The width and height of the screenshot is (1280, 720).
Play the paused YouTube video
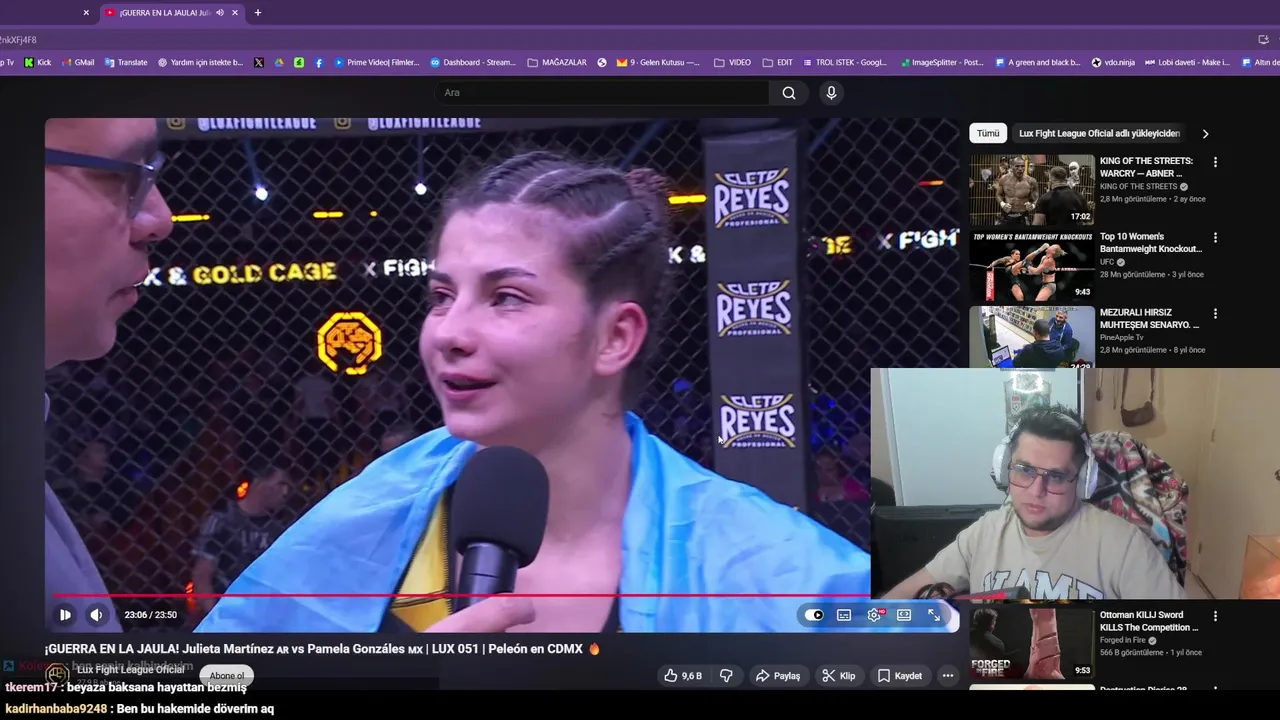point(65,615)
